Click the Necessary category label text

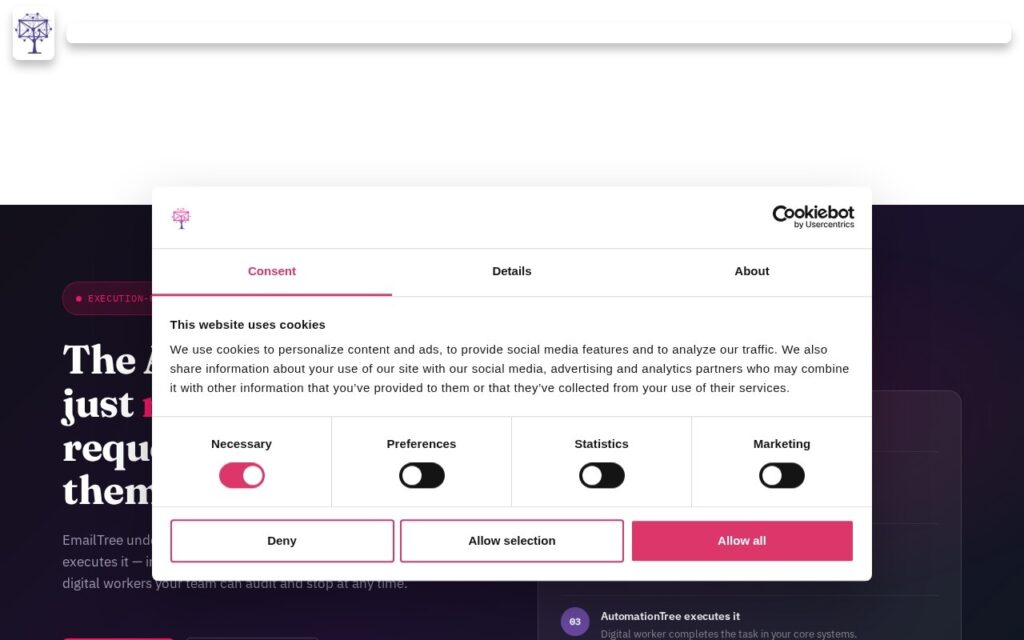pos(241,444)
